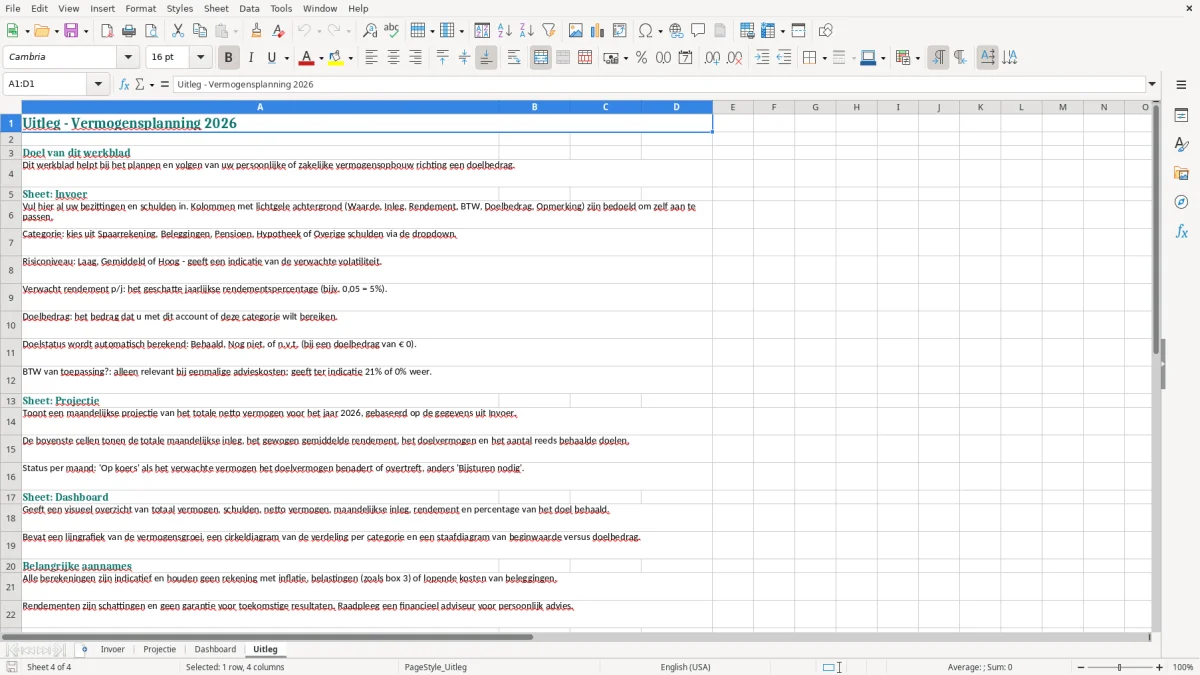
Task: Open the Borders dropdown arrow
Action: tap(823, 58)
